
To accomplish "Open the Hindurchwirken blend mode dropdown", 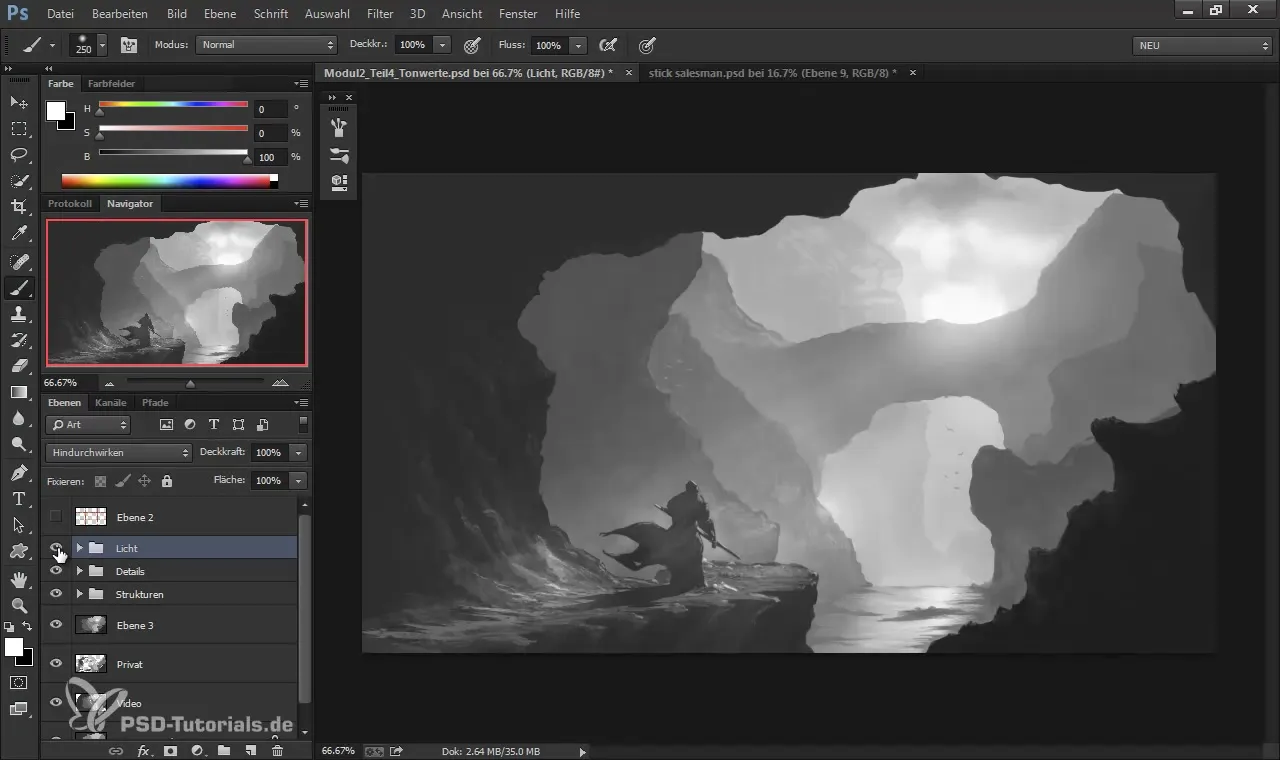I will (x=118, y=453).
